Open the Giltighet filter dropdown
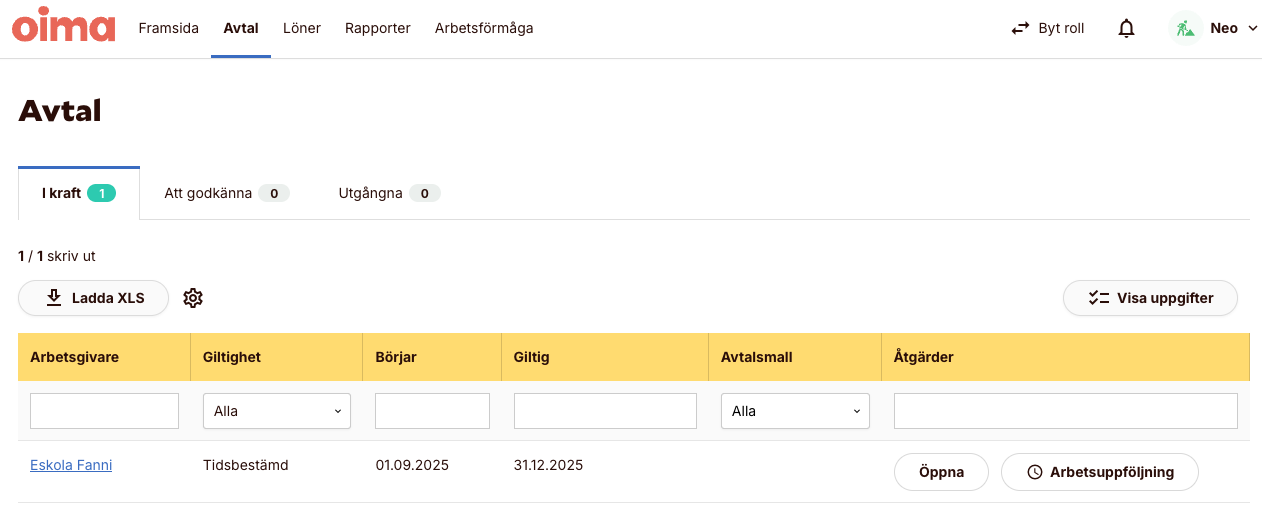Viewport: 1262px width, 511px height. (276, 411)
